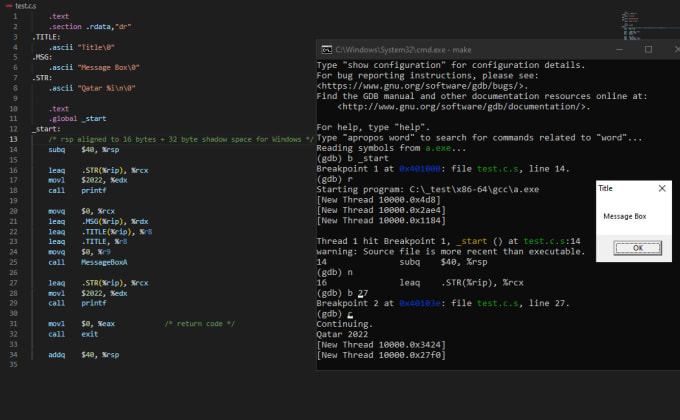Click the cmd.exe window title bar text
Viewport: 680px width, 420px height.
click(x=403, y=50)
